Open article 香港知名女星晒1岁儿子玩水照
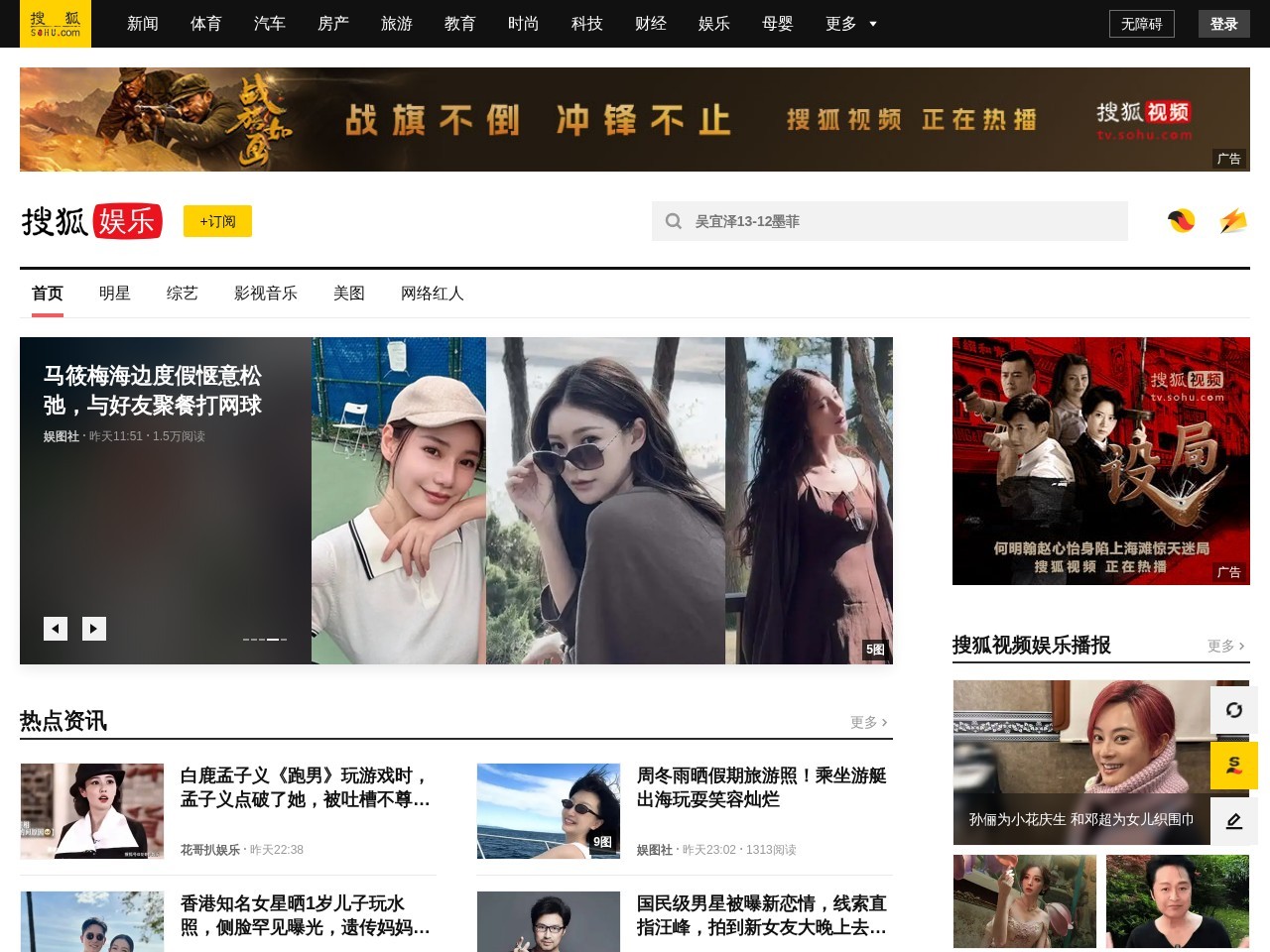 [x=306, y=915]
